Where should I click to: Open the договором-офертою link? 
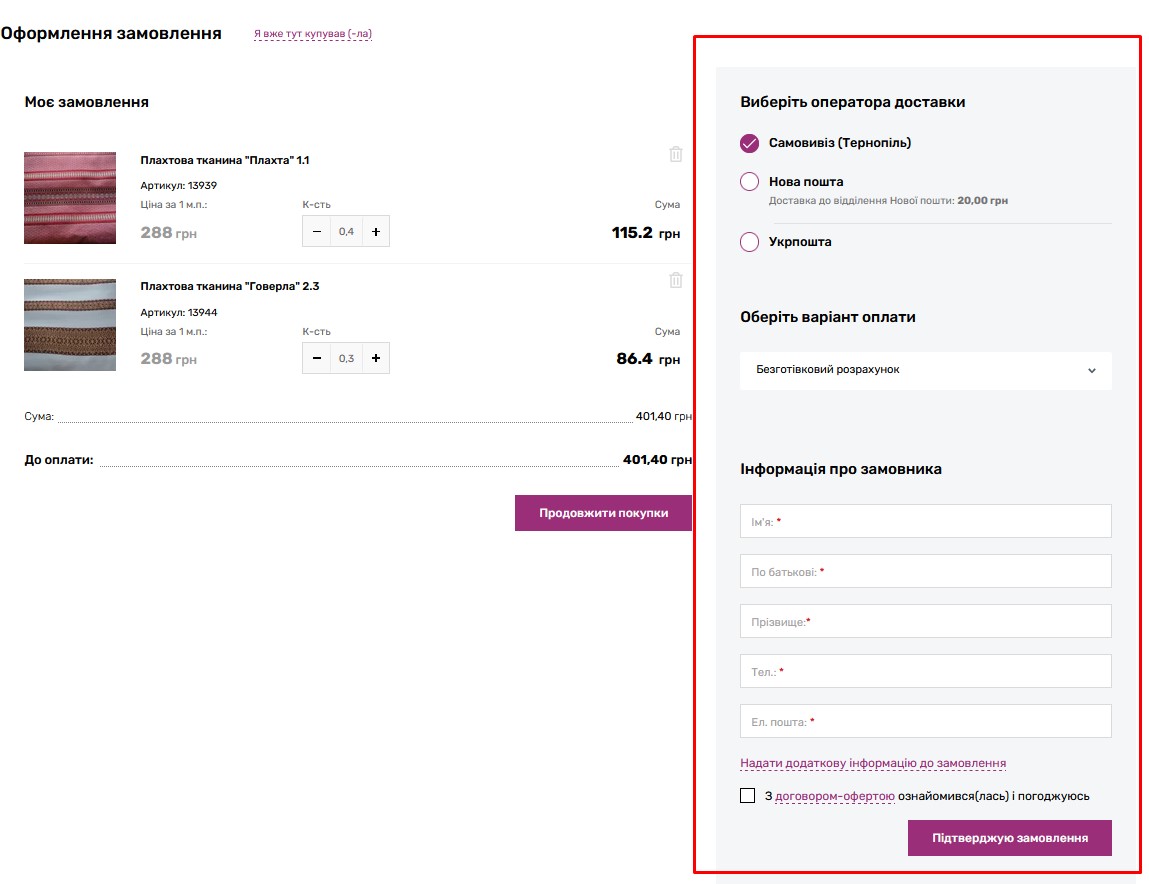pyautogui.click(x=835, y=796)
